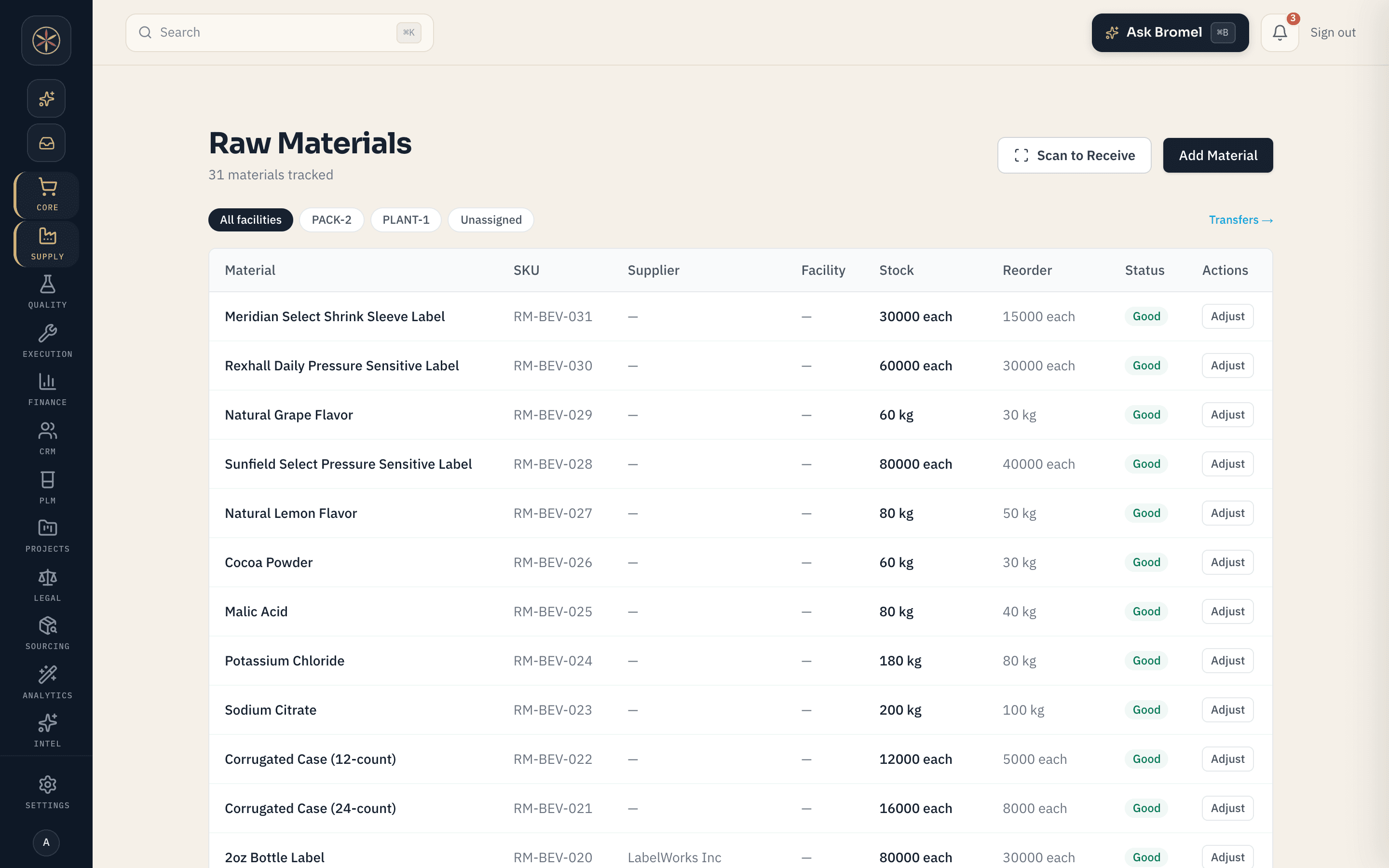Adjust stock for Malic Acid
Screen dimensions: 1389x868
1228,611
